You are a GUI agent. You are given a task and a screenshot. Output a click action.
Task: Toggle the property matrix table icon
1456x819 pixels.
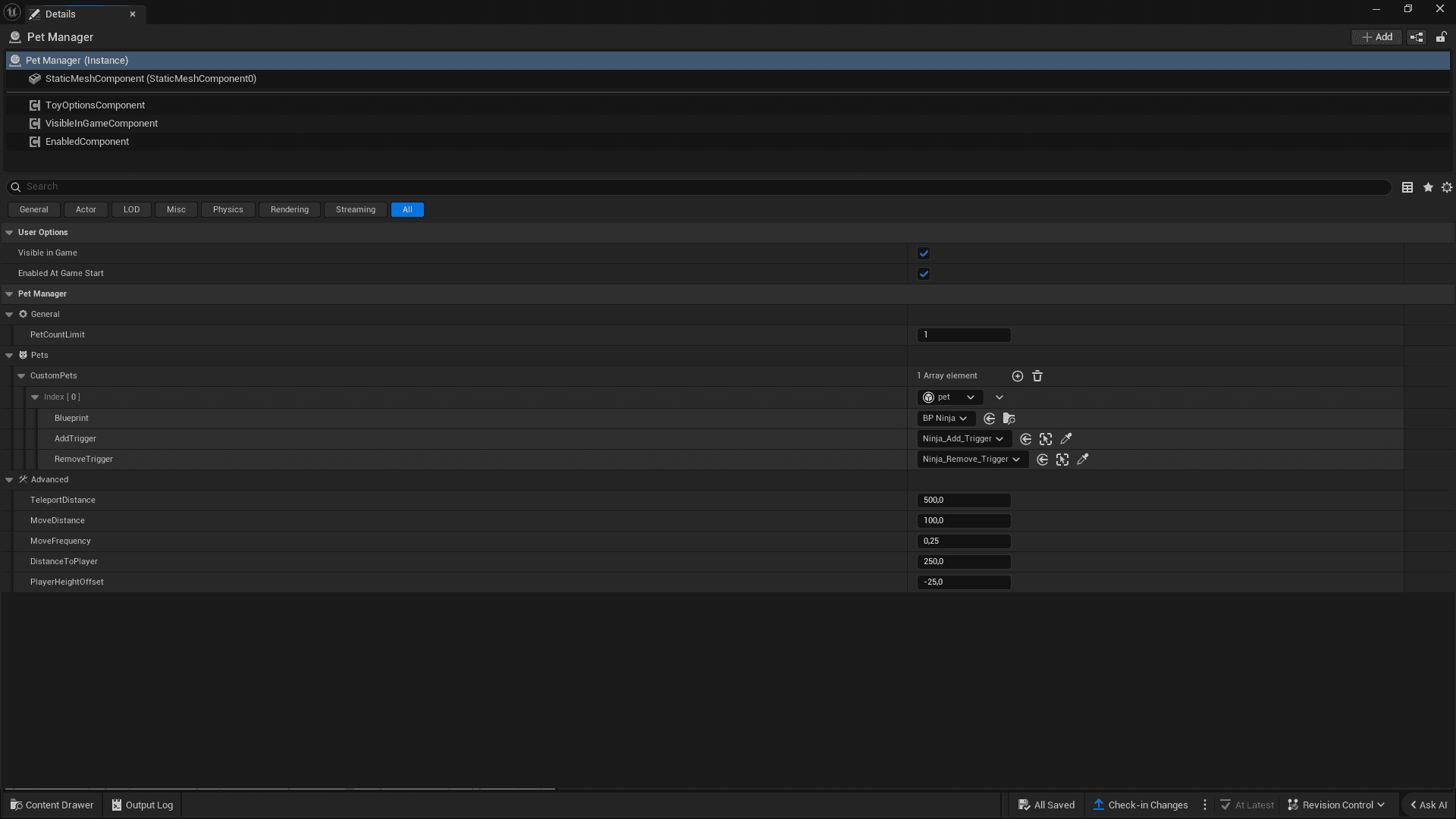1407,187
